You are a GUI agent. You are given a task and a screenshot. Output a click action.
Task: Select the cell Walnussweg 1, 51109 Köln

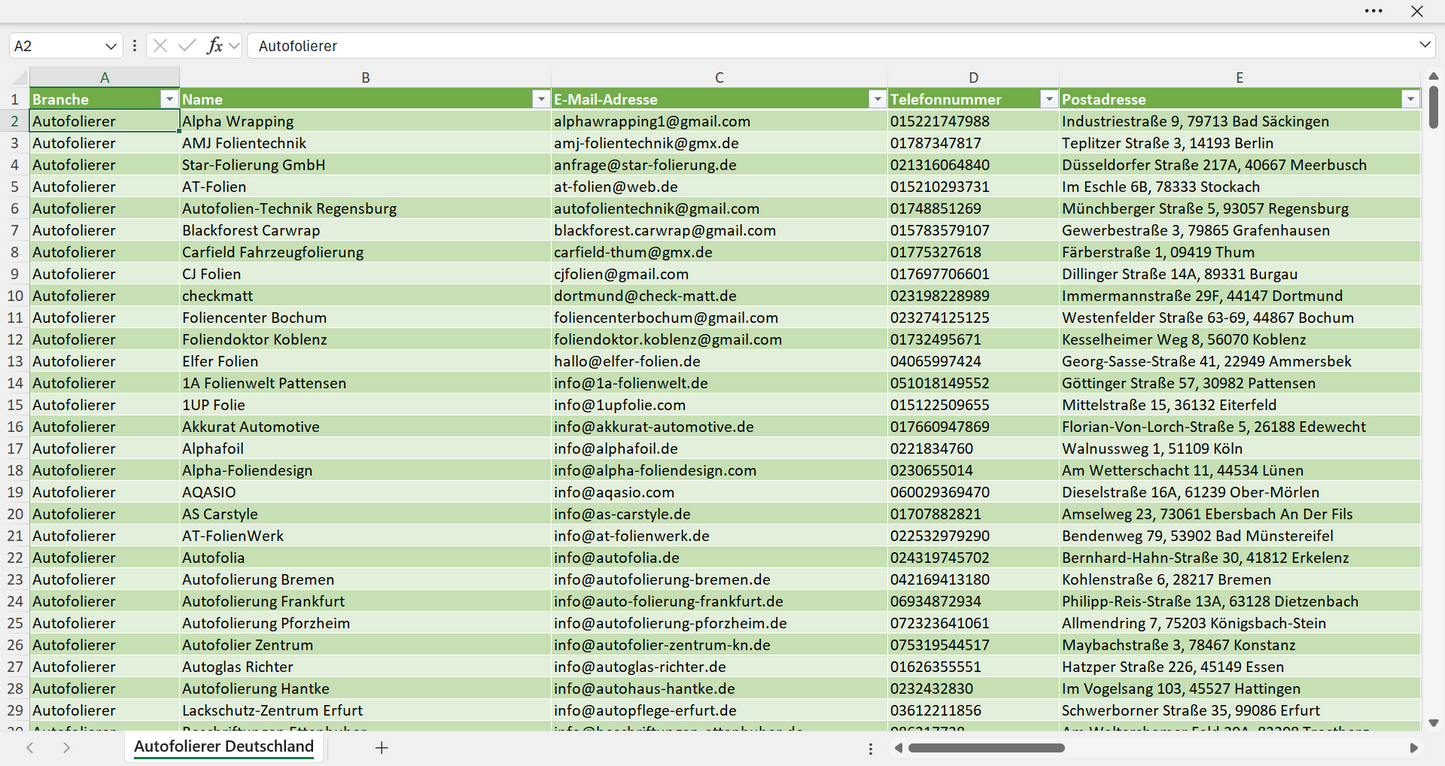(1240, 449)
